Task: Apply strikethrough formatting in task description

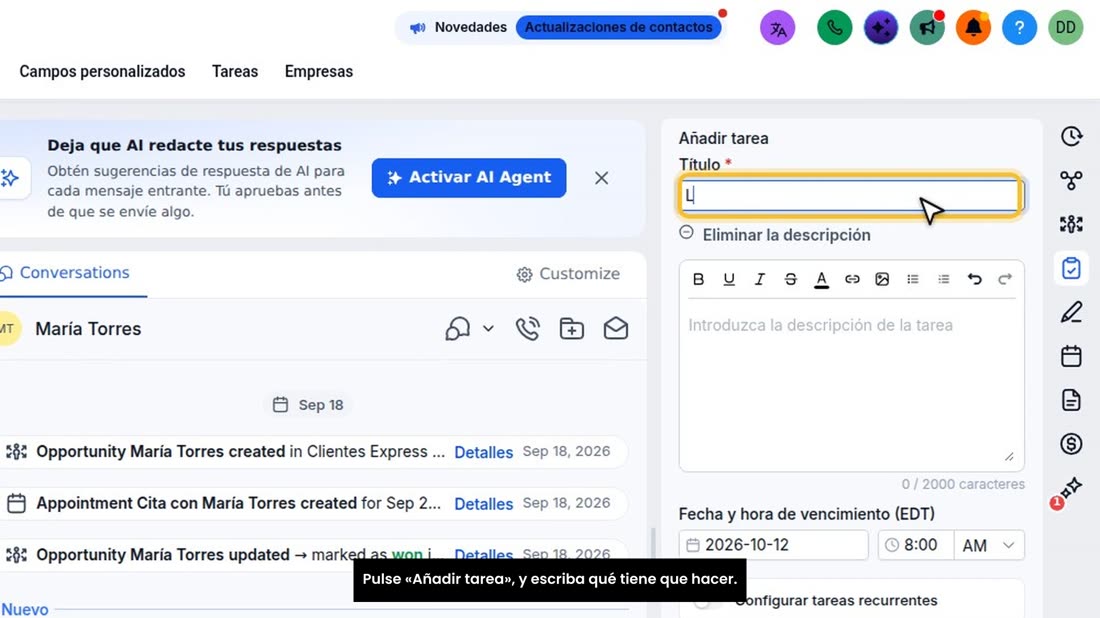Action: click(x=791, y=279)
